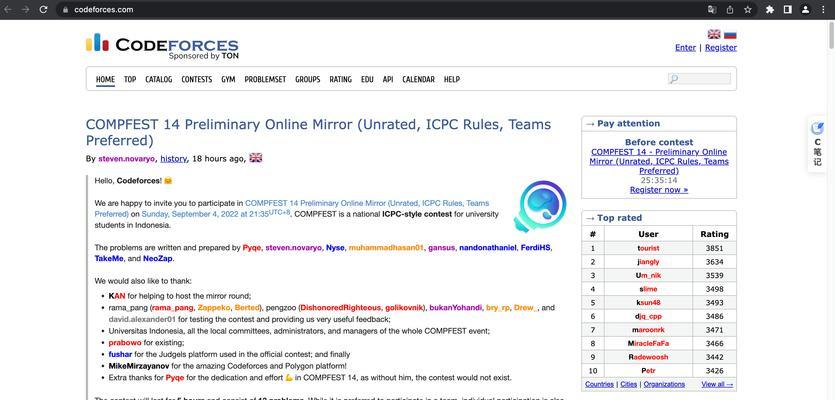Open the post history link

pos(174,159)
